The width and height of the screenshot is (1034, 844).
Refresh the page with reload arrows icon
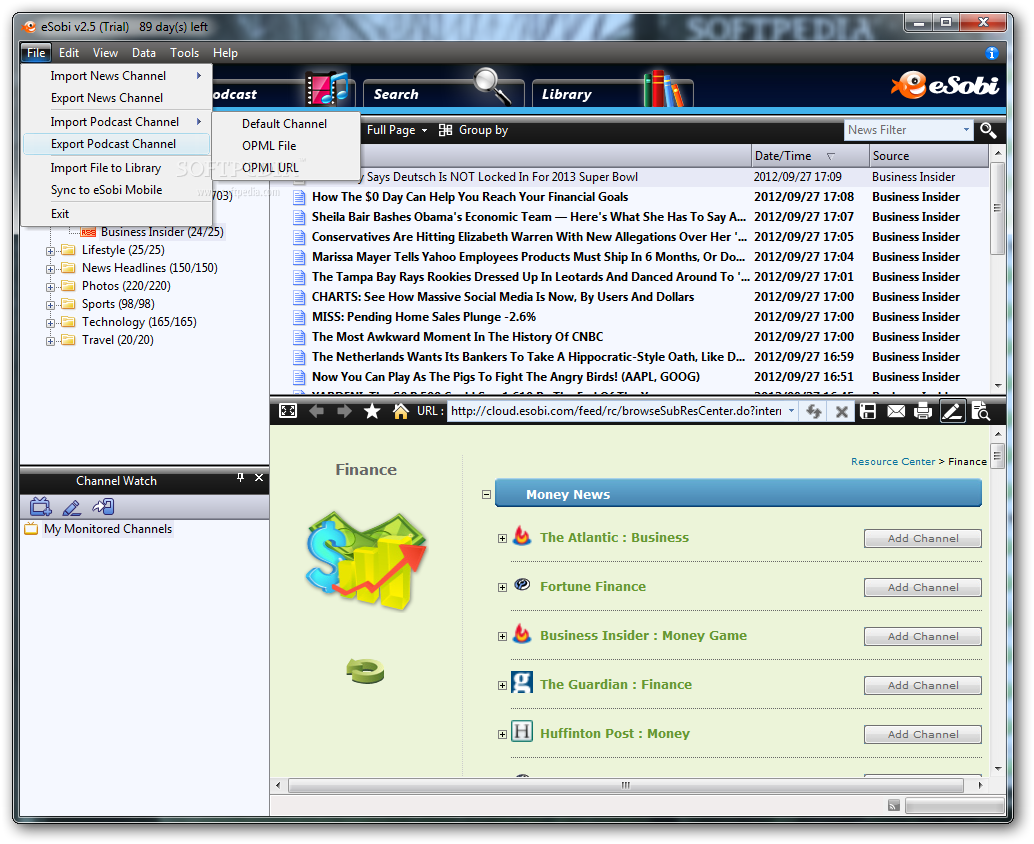point(814,411)
